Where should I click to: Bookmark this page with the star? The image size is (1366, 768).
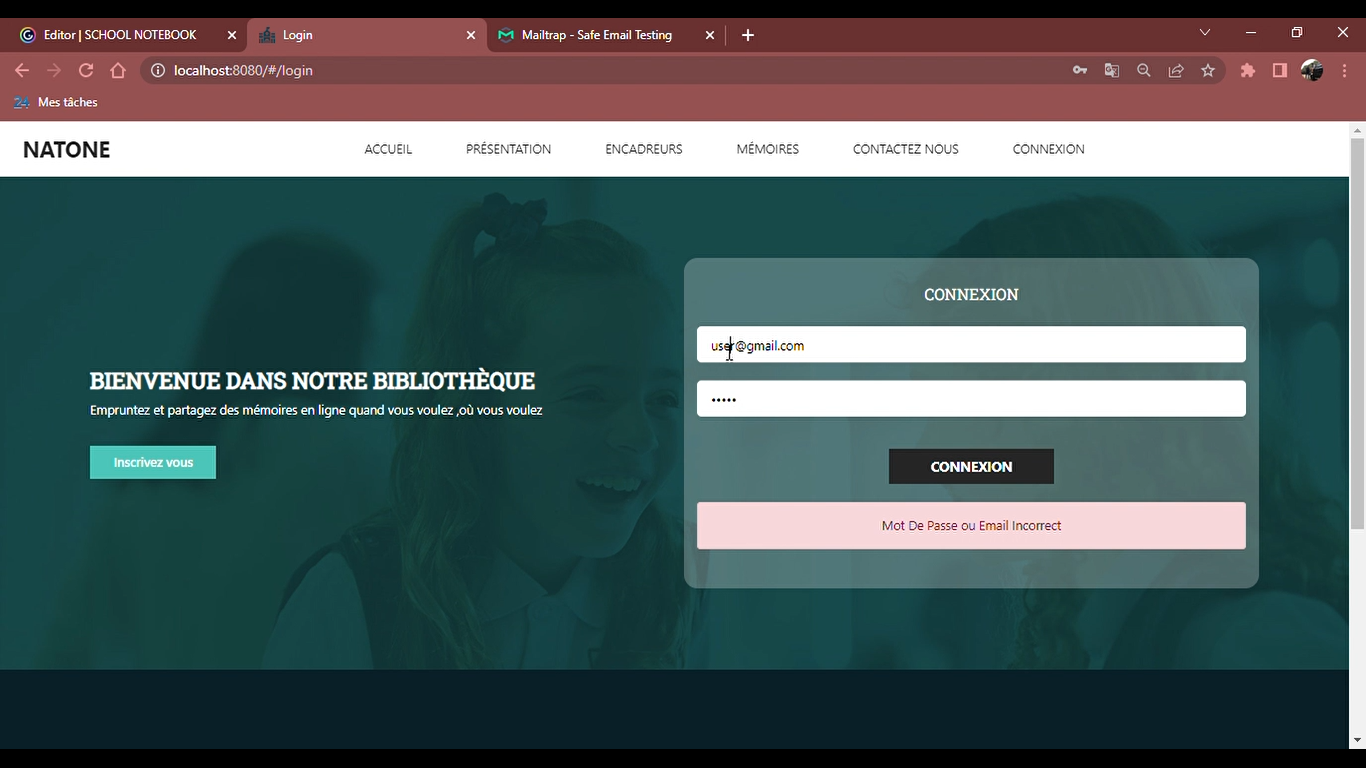(1207, 70)
